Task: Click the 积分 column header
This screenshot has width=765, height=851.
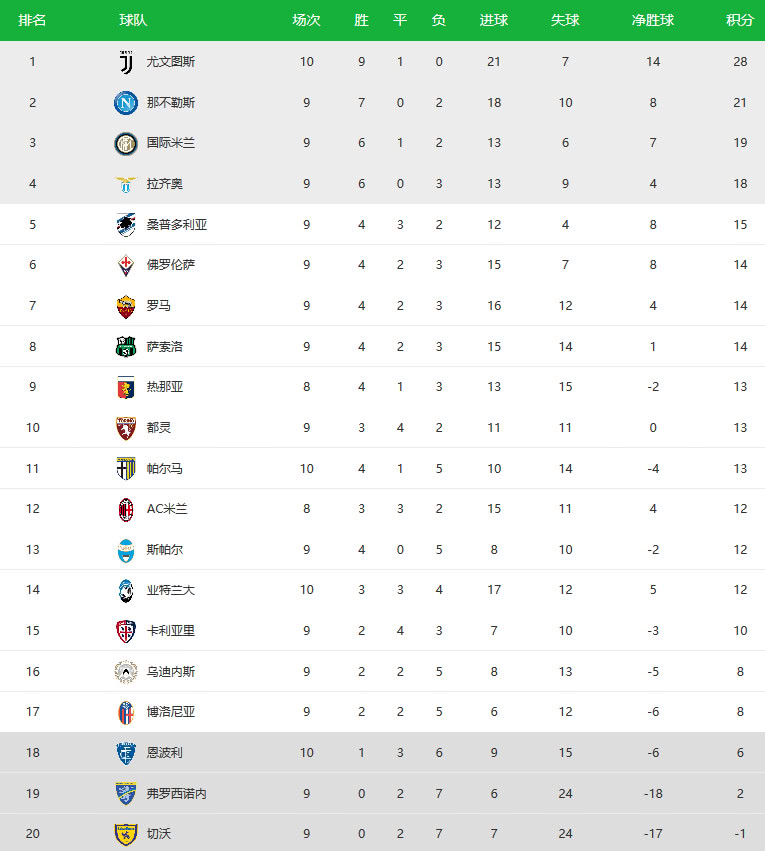Action: (x=740, y=21)
